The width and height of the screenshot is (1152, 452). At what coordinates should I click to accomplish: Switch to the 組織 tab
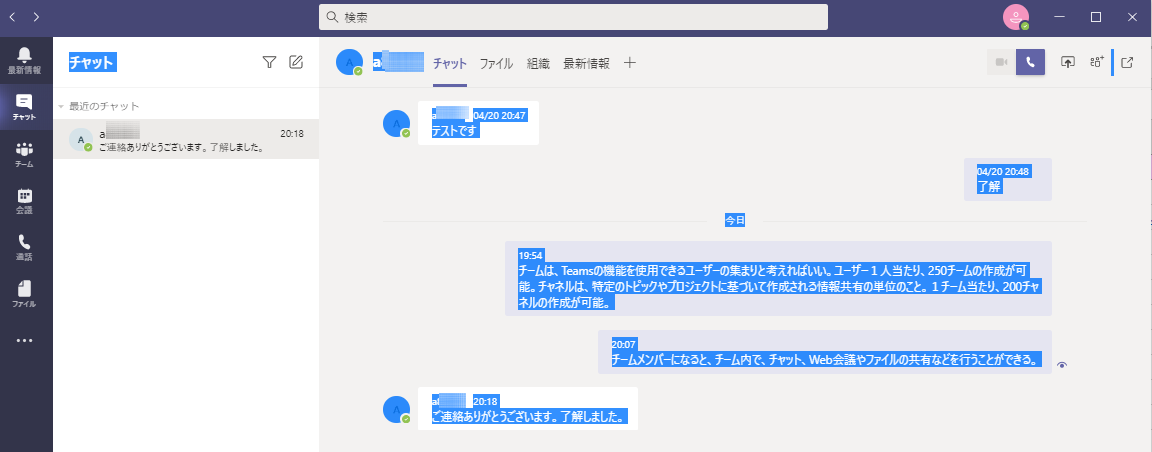click(x=538, y=64)
